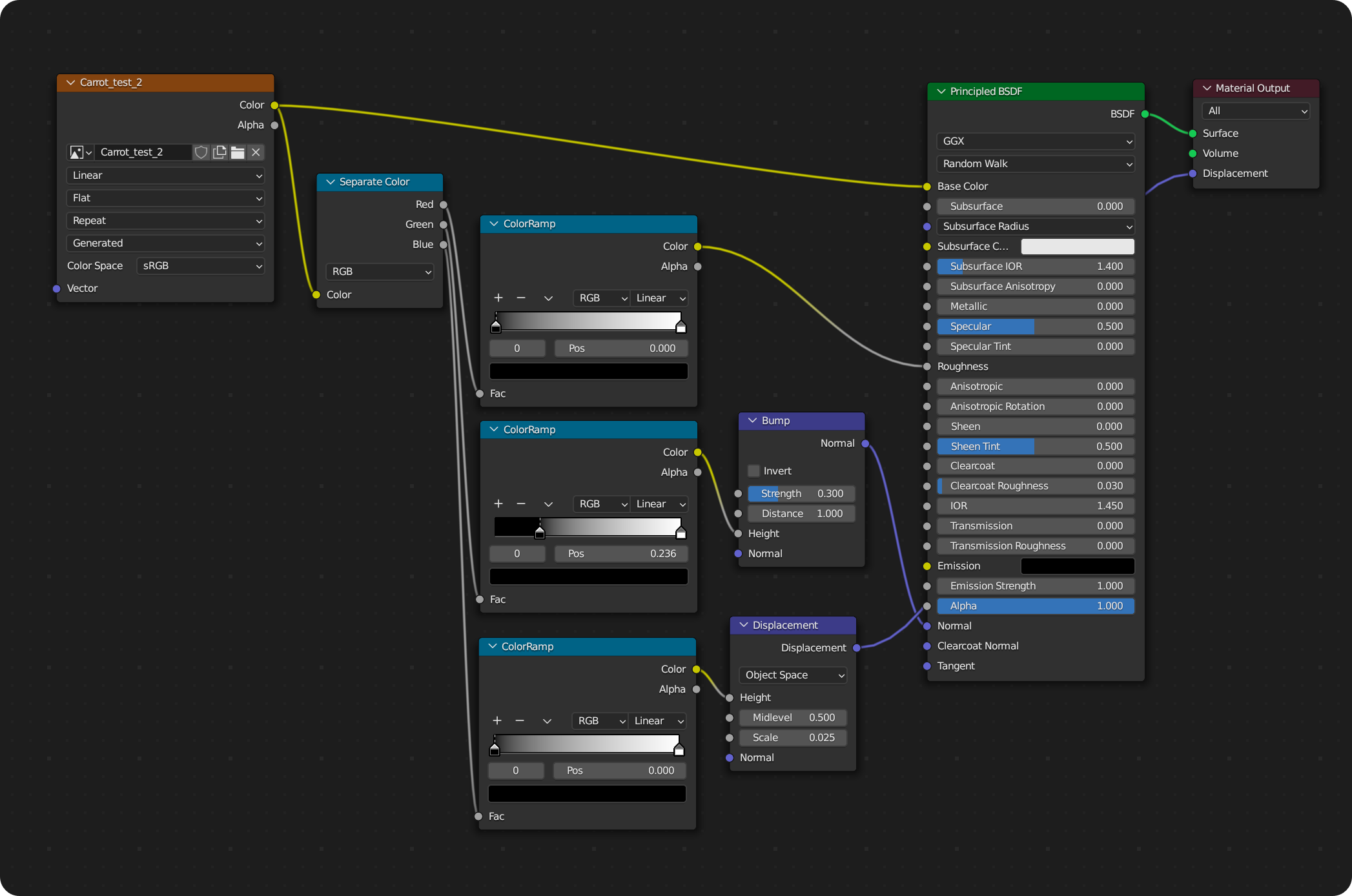Open the Object Space dropdown in Displacement
The width and height of the screenshot is (1352, 896).
pos(792,675)
